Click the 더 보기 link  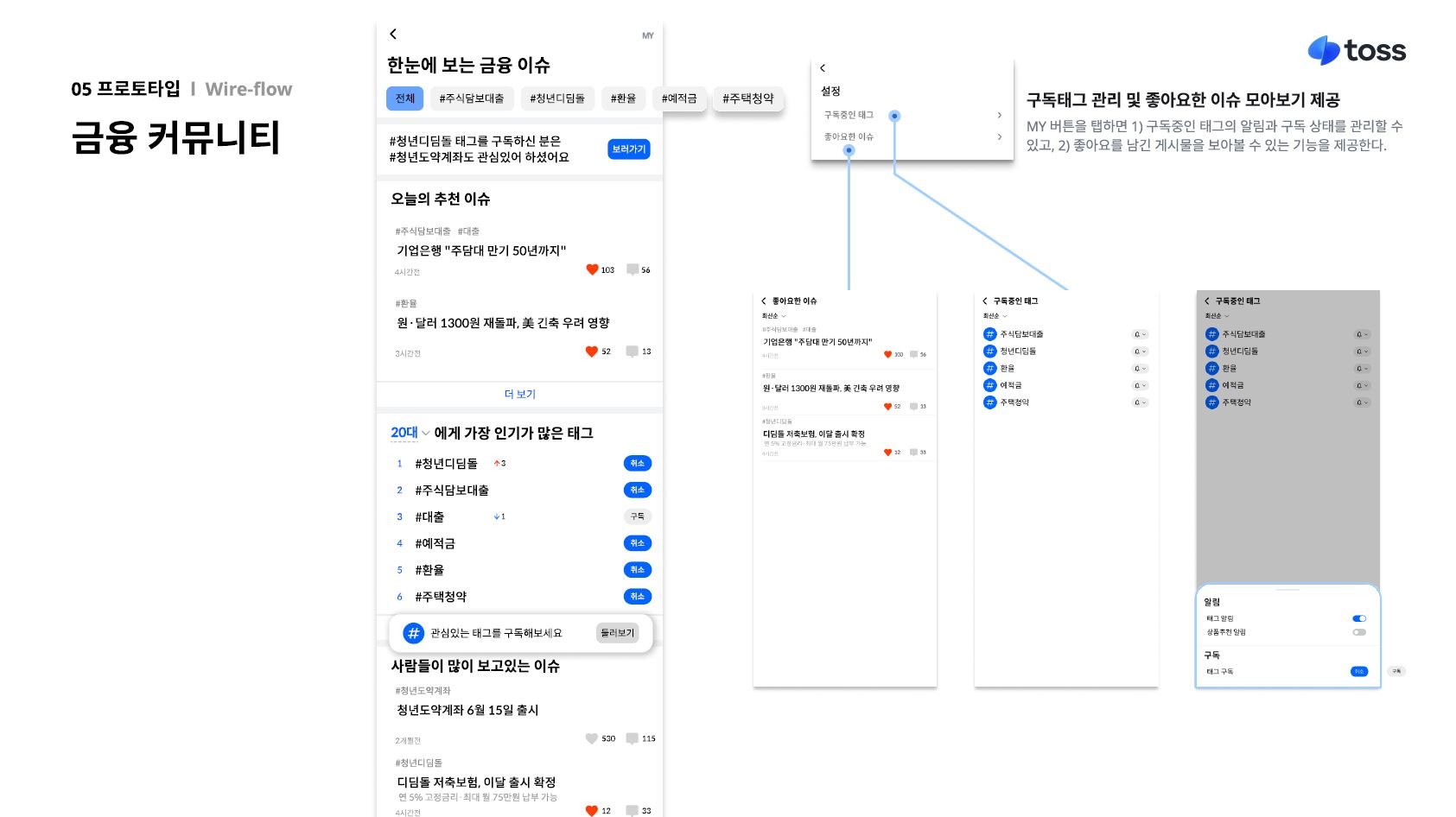coord(519,394)
